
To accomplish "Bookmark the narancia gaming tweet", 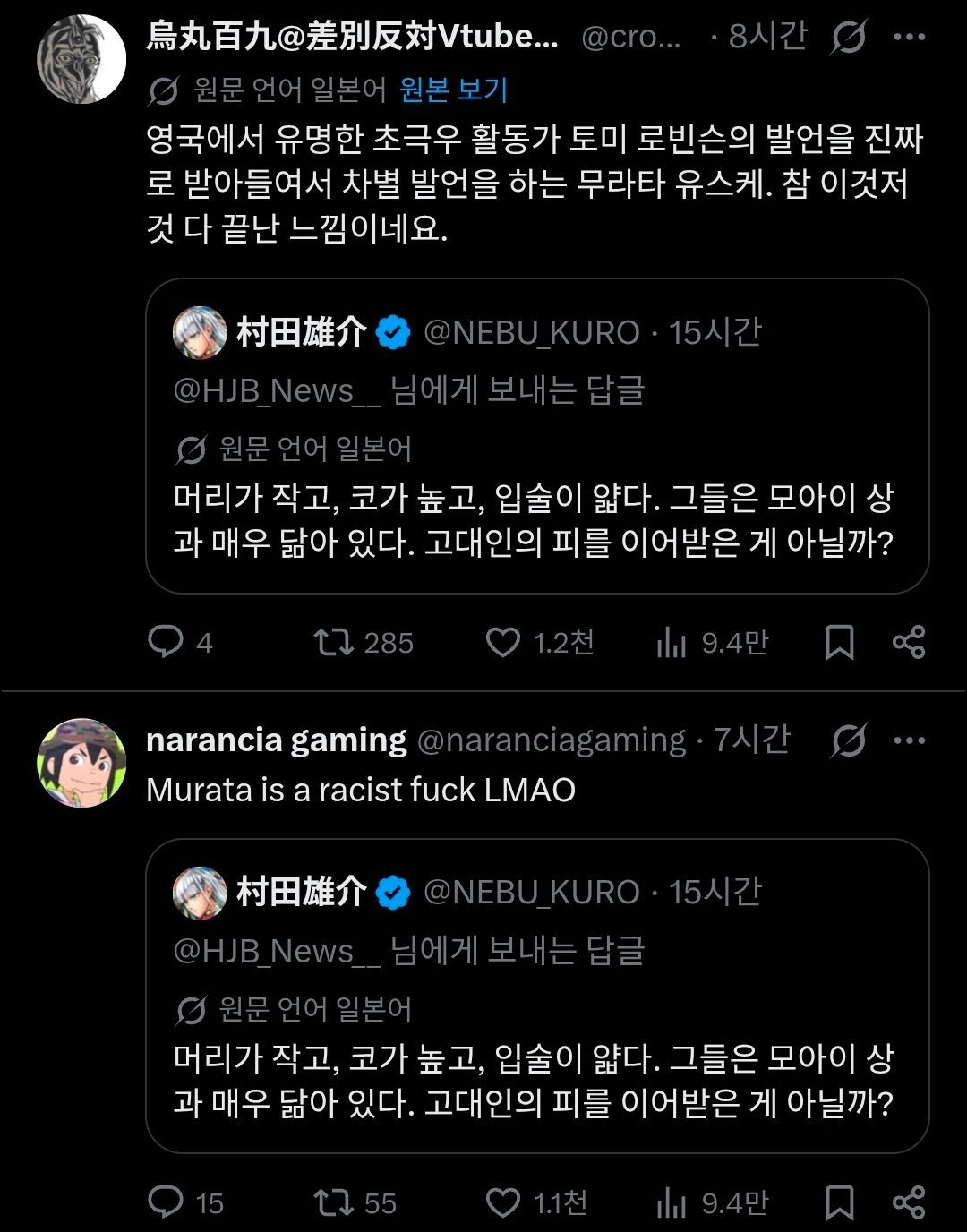I will coord(839,1202).
